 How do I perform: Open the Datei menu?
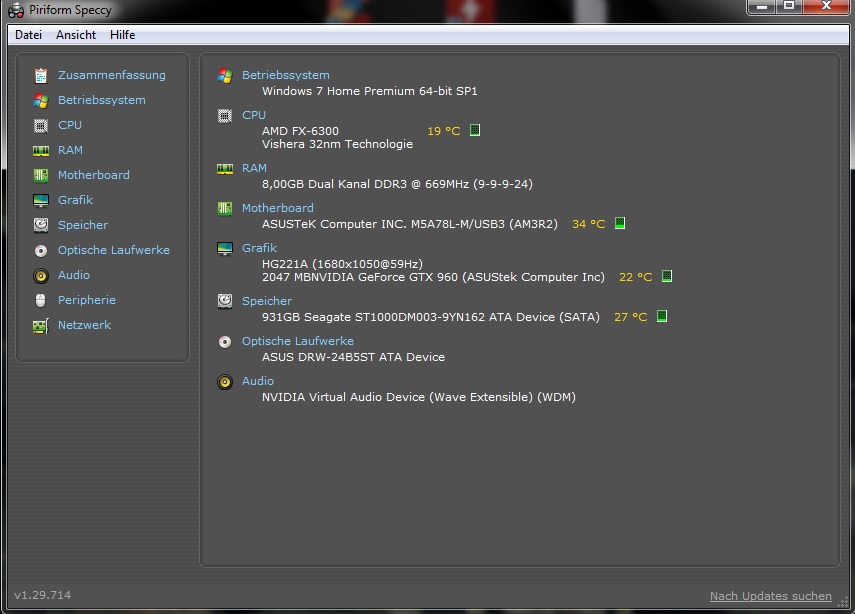(28, 35)
